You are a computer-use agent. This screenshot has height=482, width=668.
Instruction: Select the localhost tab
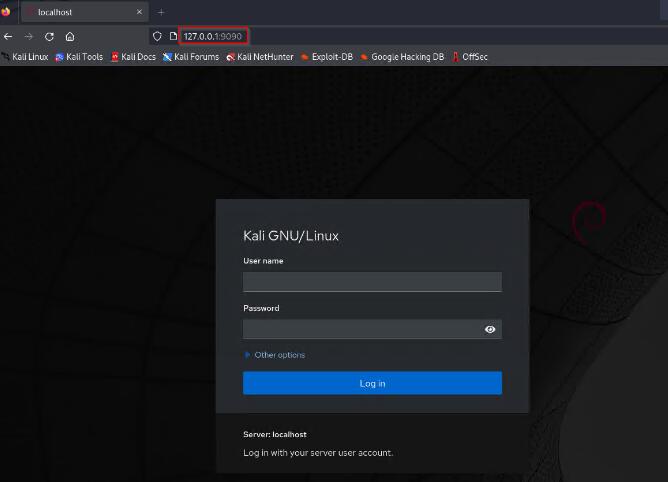pos(75,12)
